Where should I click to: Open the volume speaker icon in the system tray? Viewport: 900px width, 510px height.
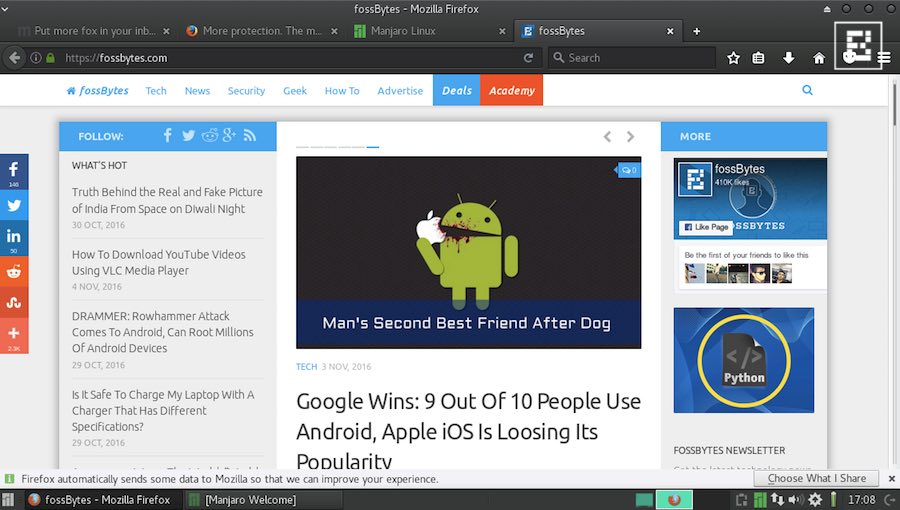pyautogui.click(x=796, y=500)
